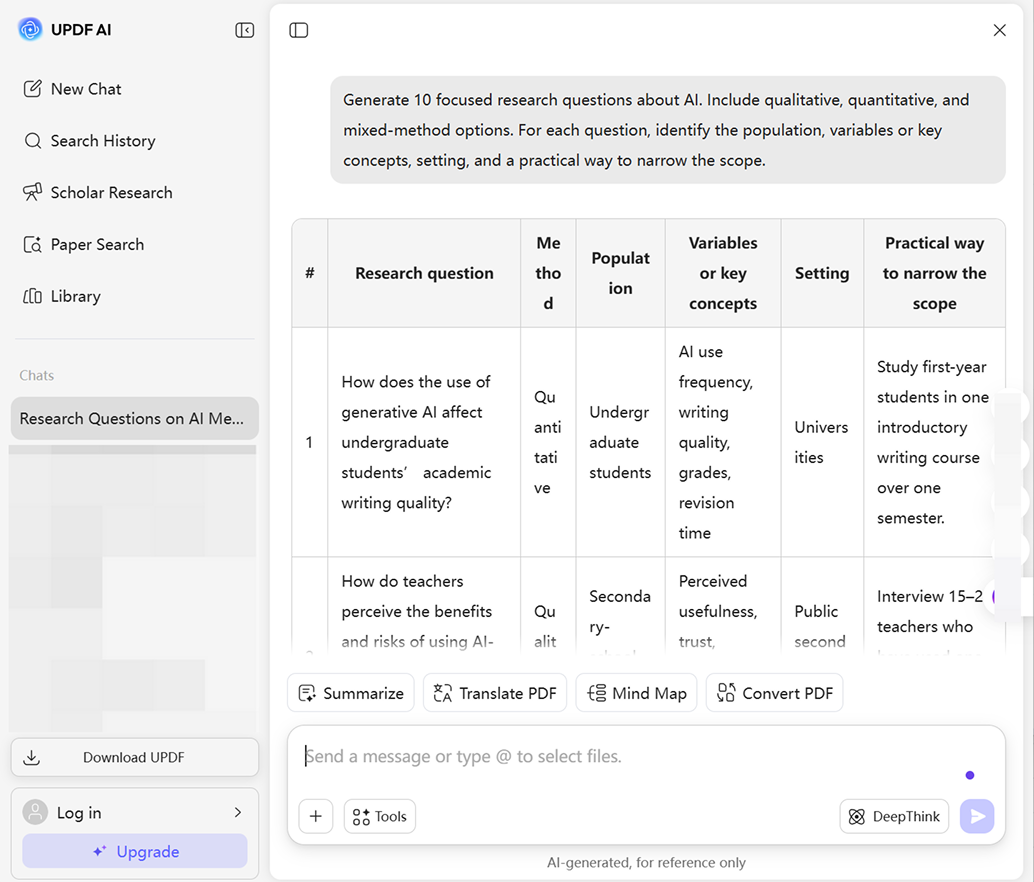Open the Log in option
Image resolution: width=1034 pixels, height=882 pixels.
[135, 813]
